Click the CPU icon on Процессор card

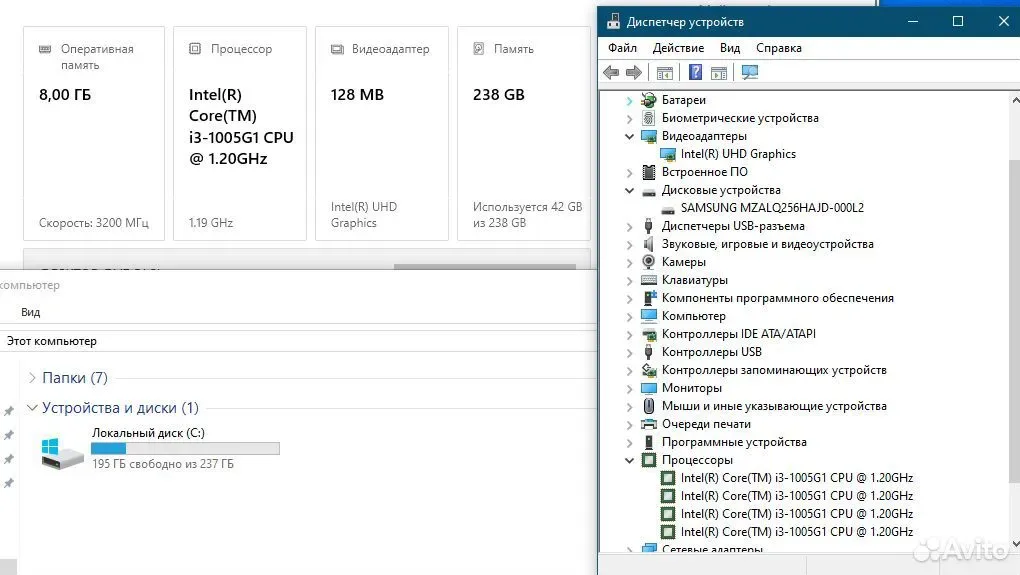pyautogui.click(x=195, y=49)
